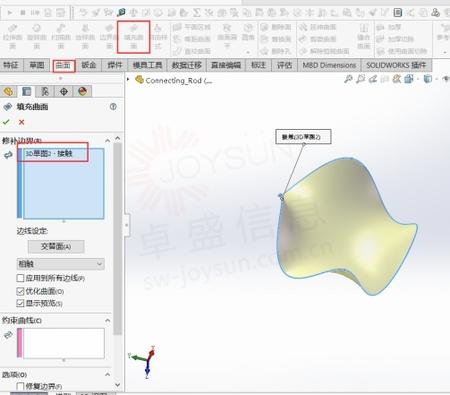Viewport: 450px width, 395px height.
Task: Collapse the 修补边界 section
Action: [108, 141]
